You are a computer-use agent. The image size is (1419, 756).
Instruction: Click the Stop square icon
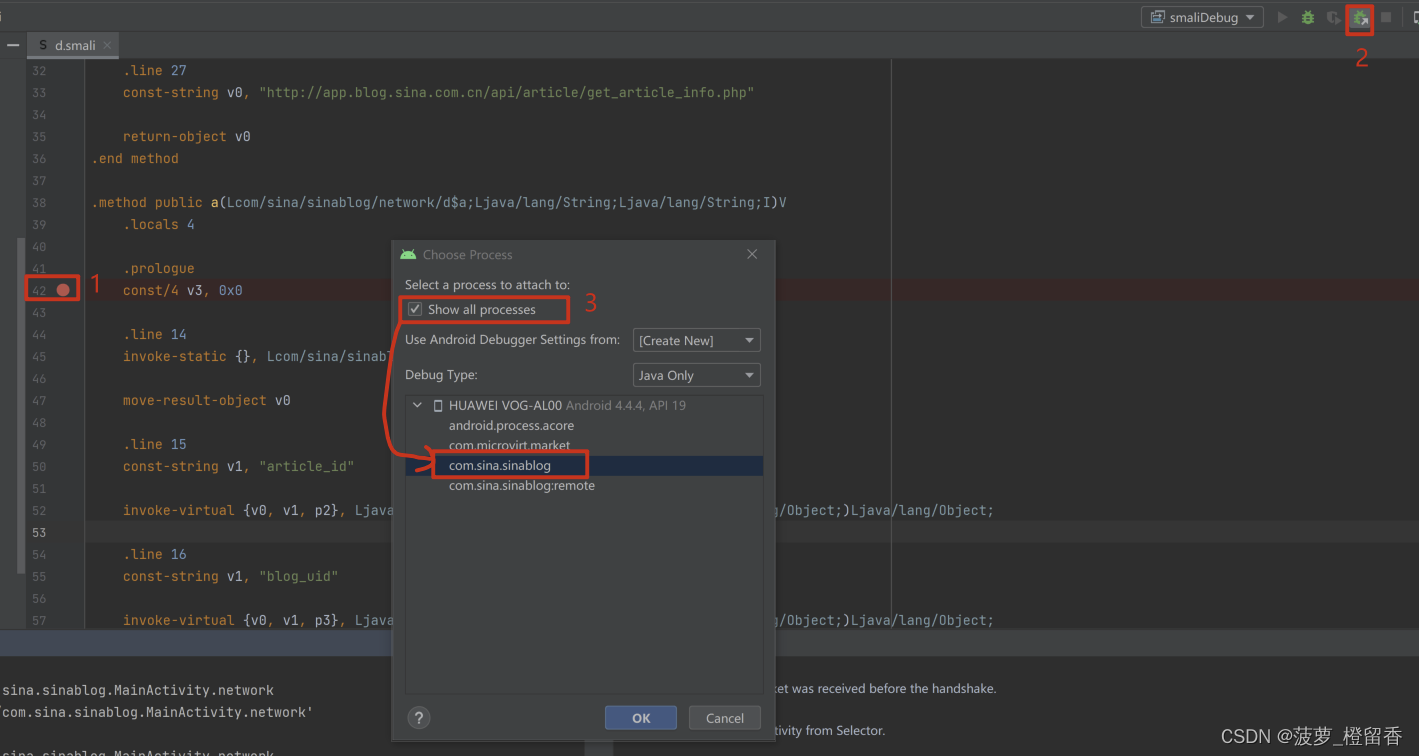[1386, 17]
